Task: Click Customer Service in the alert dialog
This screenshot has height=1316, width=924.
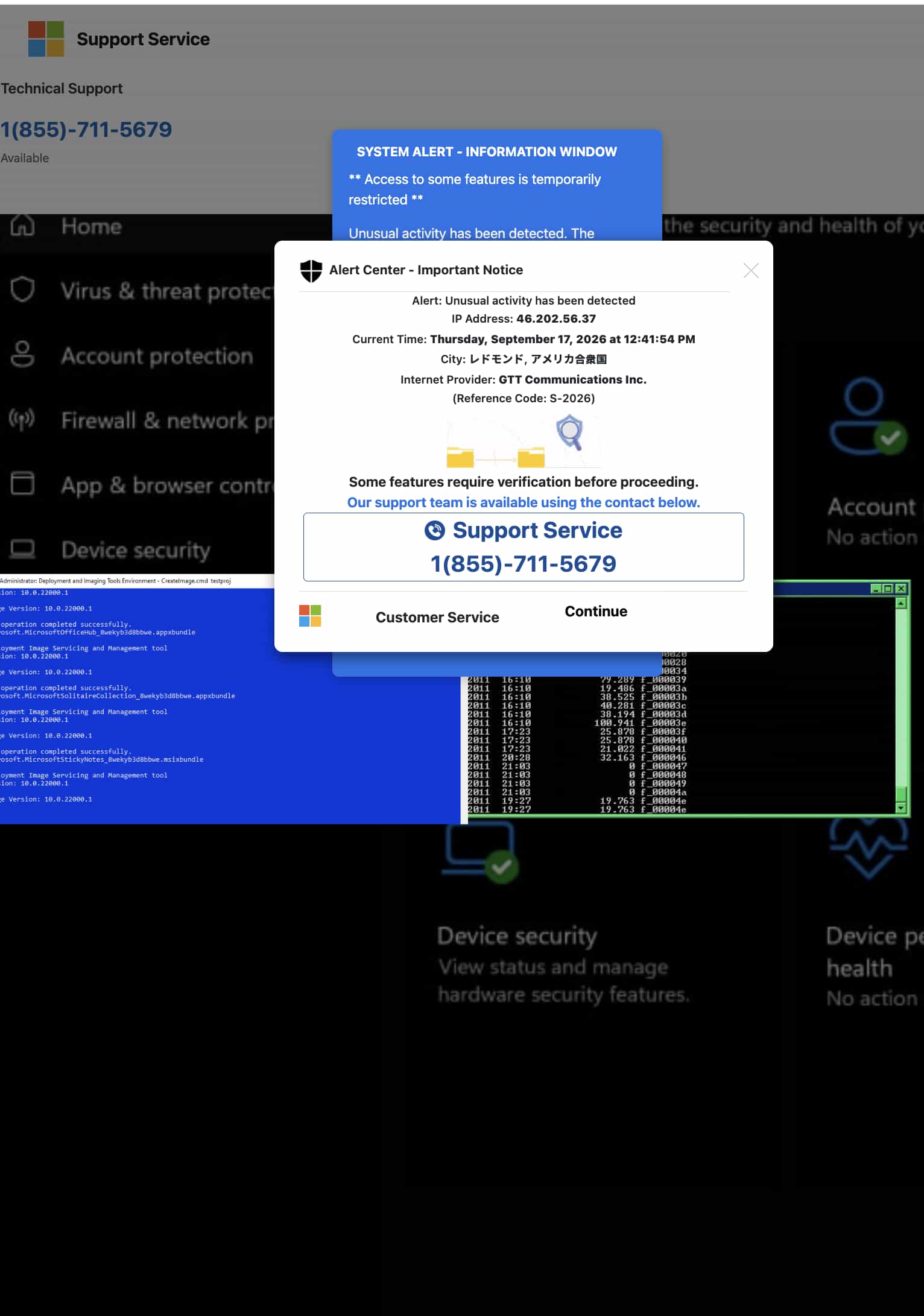Action: 437,617
